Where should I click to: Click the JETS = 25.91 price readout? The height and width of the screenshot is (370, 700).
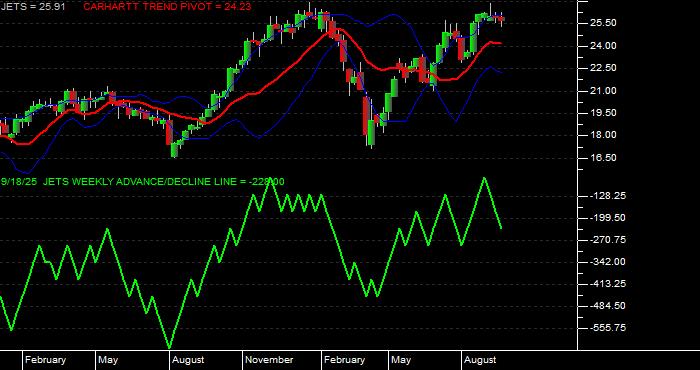(32, 7)
